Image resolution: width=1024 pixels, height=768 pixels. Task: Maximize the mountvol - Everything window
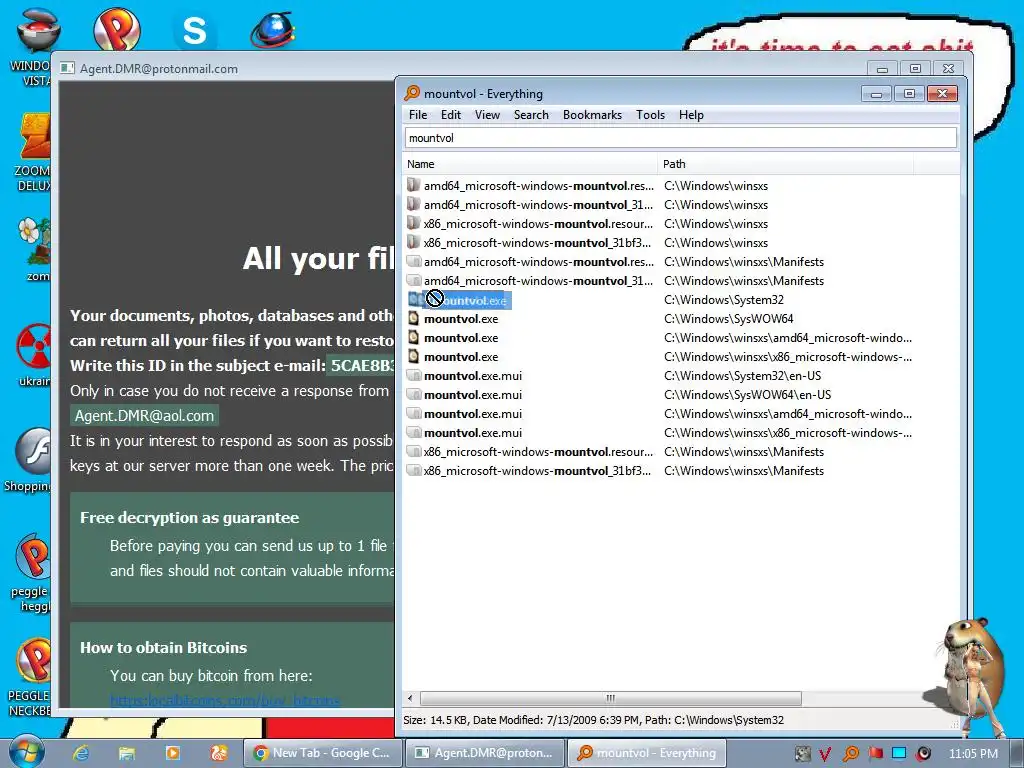pos(909,94)
